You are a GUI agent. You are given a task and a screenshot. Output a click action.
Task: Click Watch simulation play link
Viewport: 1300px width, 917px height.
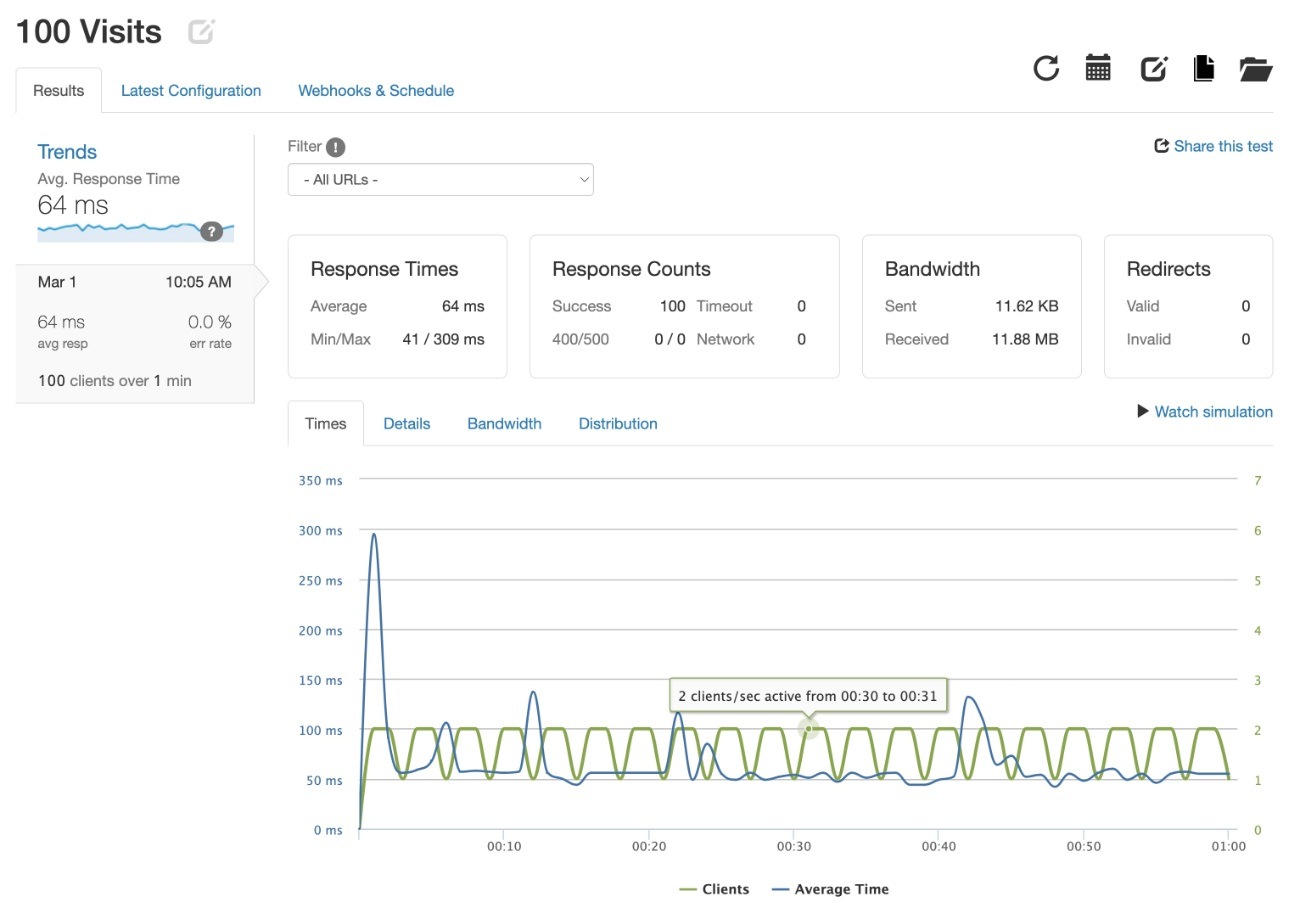[1205, 411]
